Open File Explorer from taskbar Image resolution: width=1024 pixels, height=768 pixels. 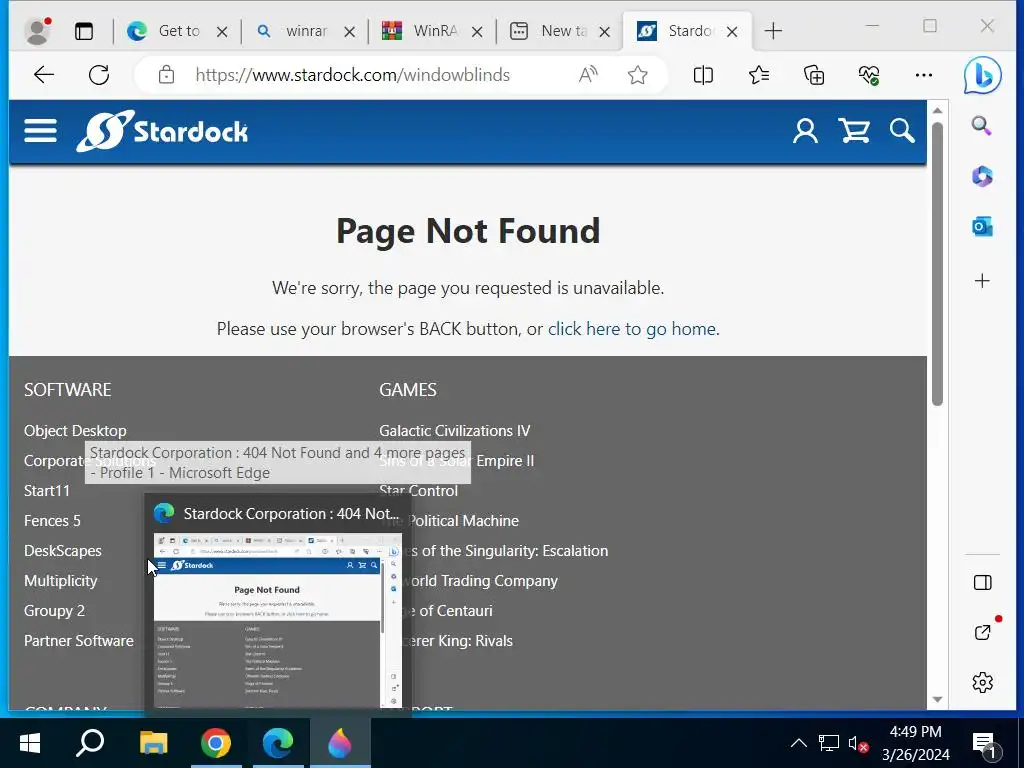click(x=153, y=743)
